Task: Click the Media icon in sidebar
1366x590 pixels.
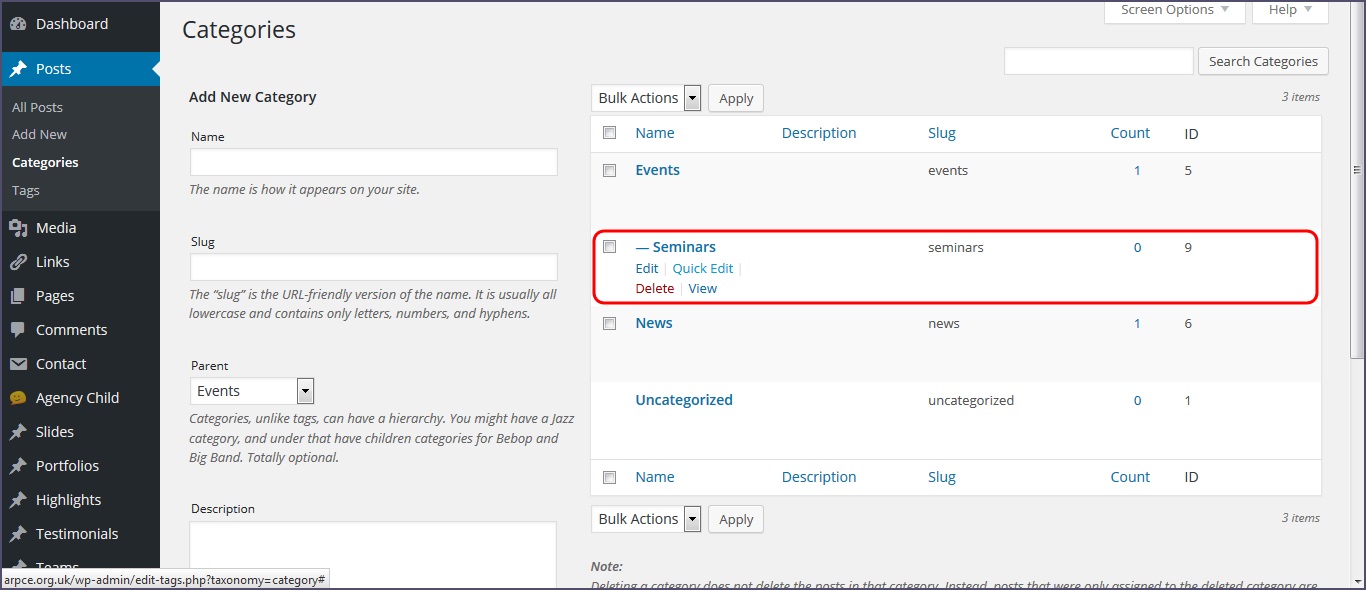Action: (18, 228)
